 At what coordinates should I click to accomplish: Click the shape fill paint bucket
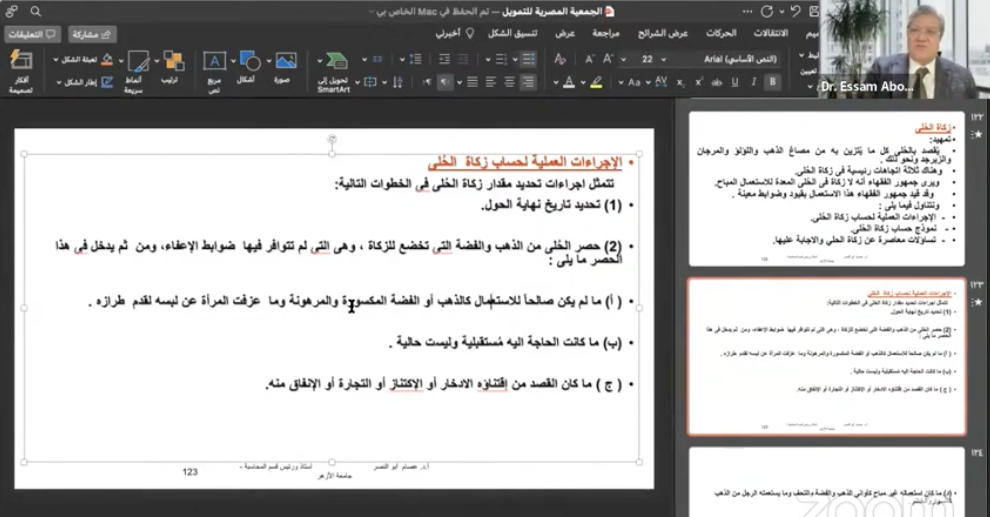[x=107, y=59]
